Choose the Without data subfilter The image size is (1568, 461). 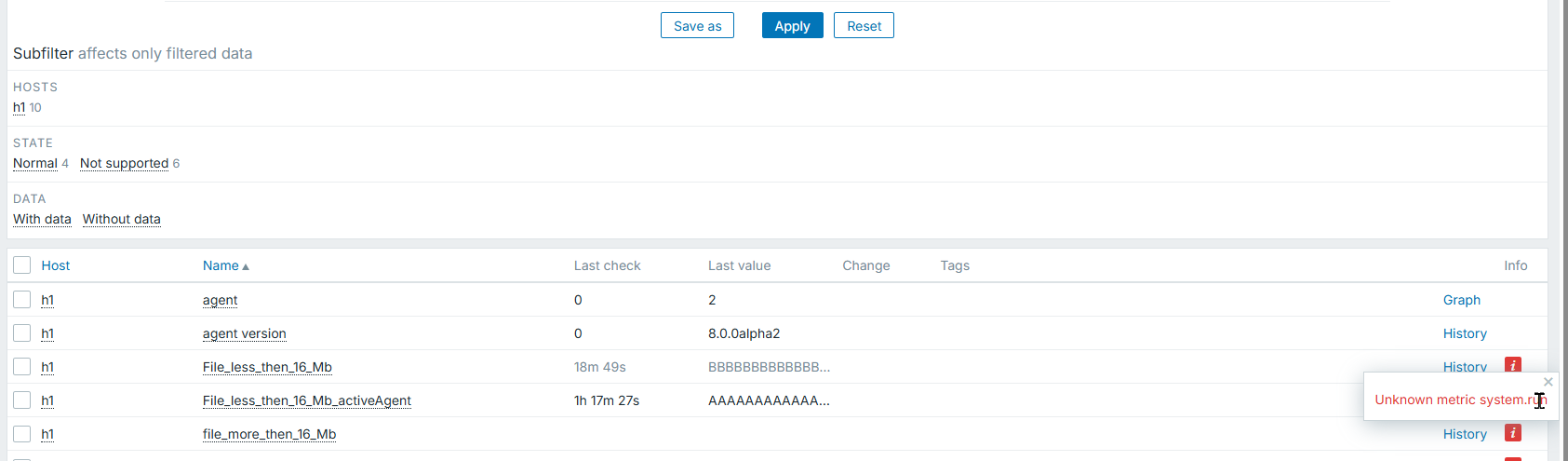[122, 219]
